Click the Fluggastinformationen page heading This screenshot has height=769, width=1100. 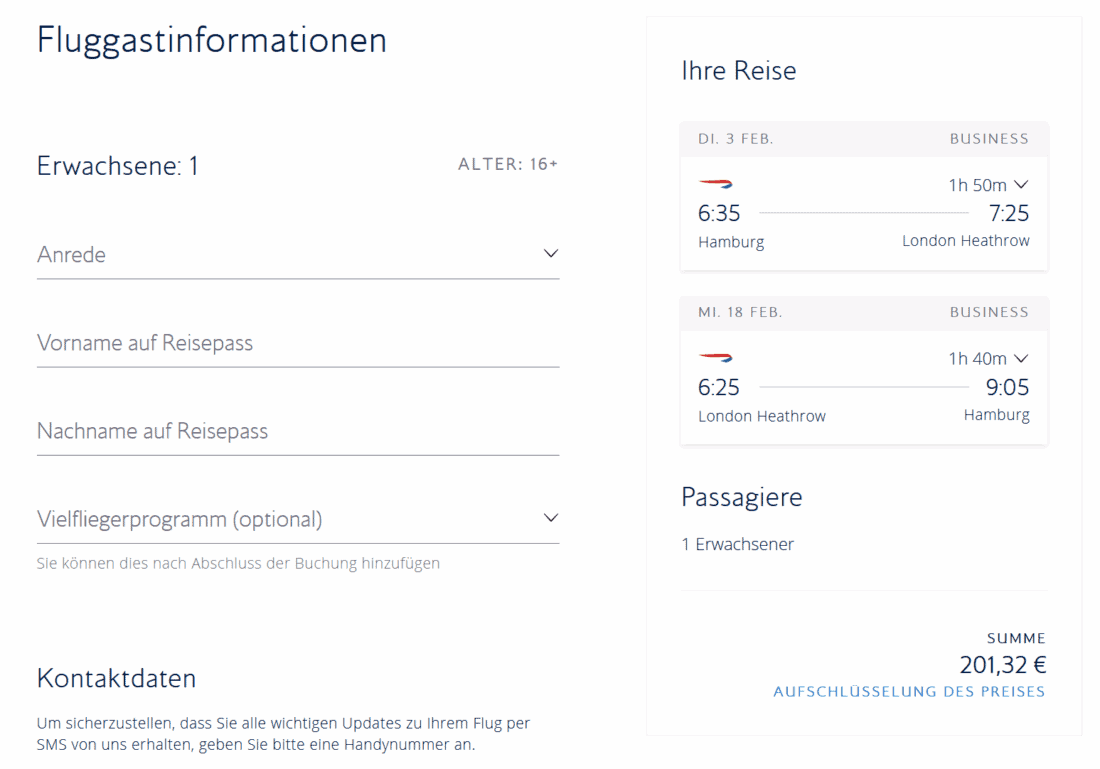tap(212, 40)
